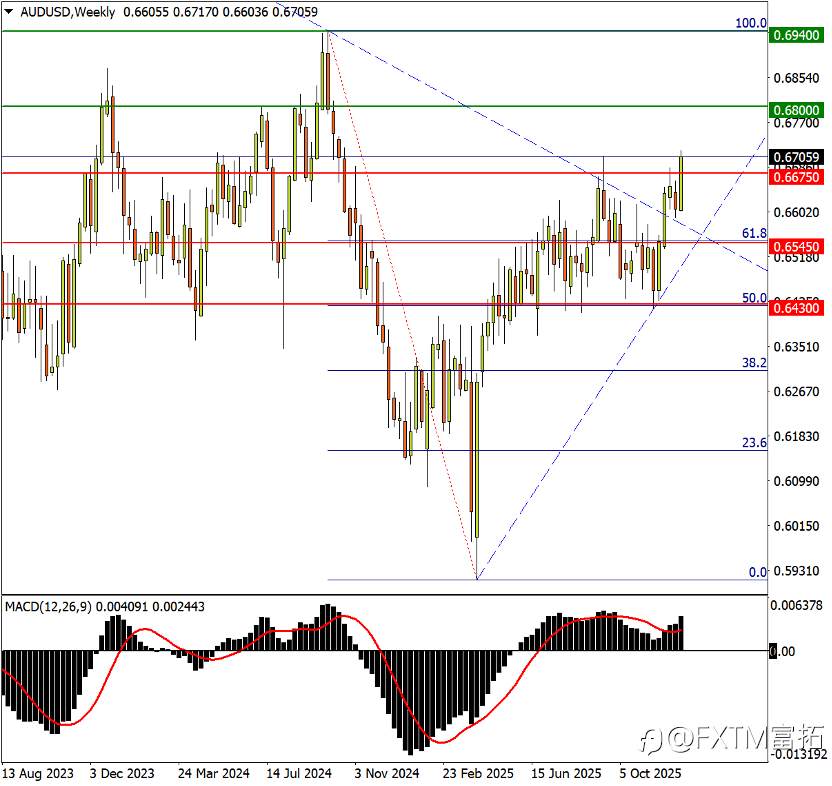Select the 0.65450 red price label

[x=796, y=247]
